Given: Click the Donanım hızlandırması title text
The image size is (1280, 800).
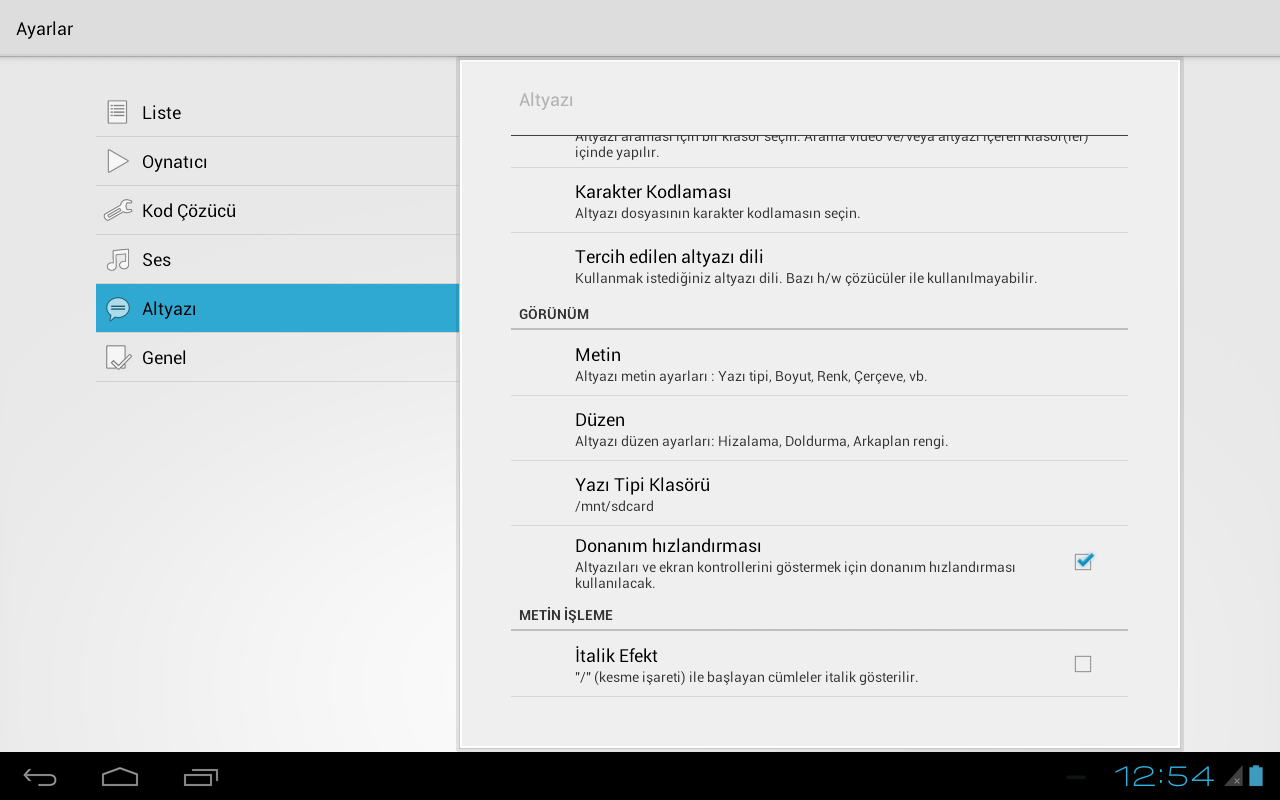Looking at the screenshot, I should pos(668,546).
